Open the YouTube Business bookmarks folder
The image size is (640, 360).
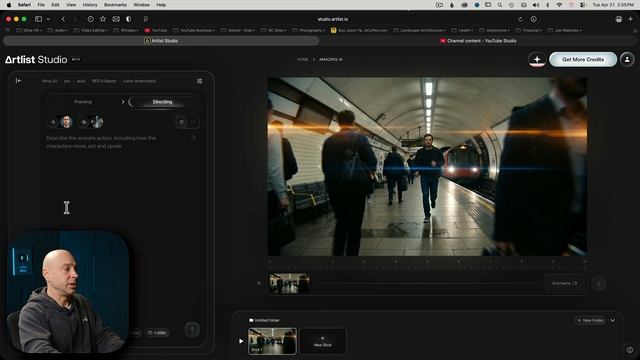[194, 30]
